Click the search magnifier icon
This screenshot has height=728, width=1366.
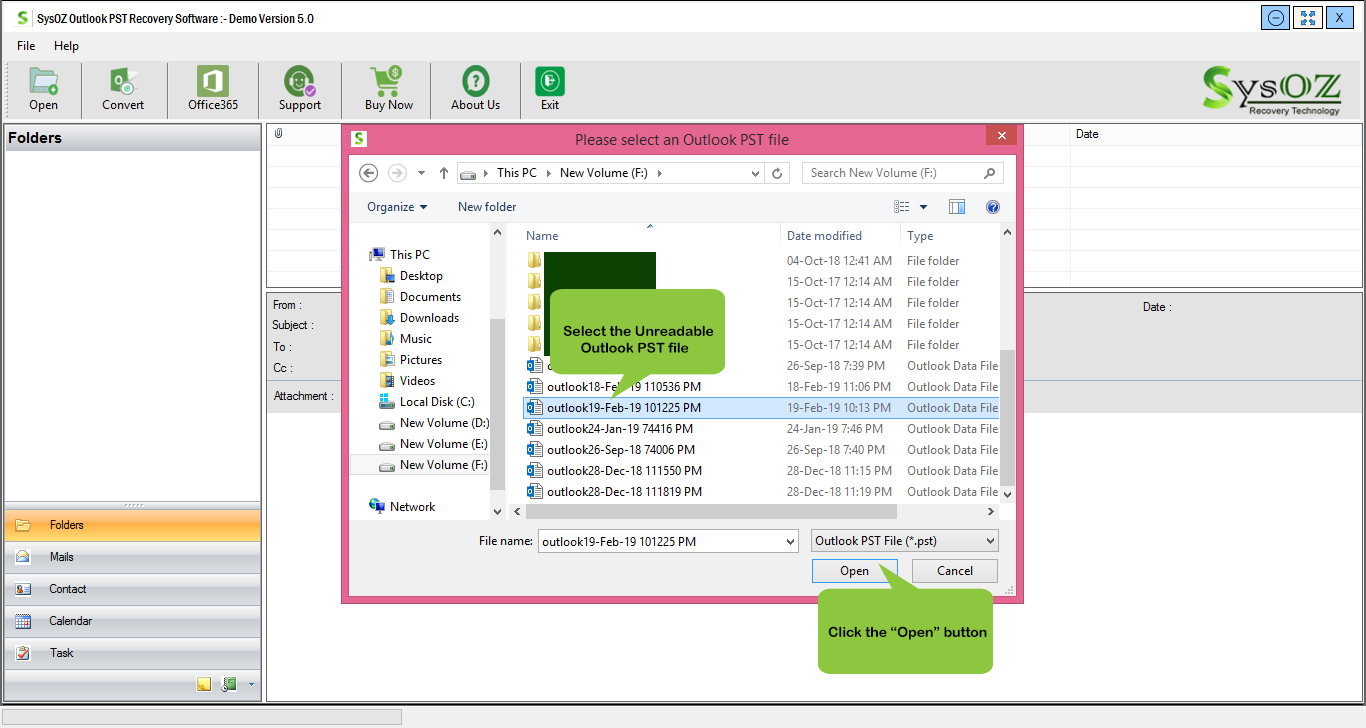point(990,173)
